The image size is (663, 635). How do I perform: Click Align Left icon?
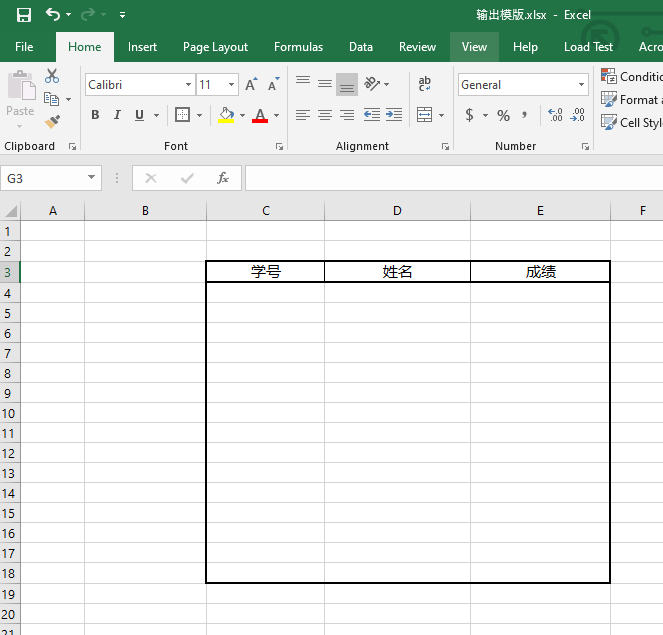[x=303, y=115]
